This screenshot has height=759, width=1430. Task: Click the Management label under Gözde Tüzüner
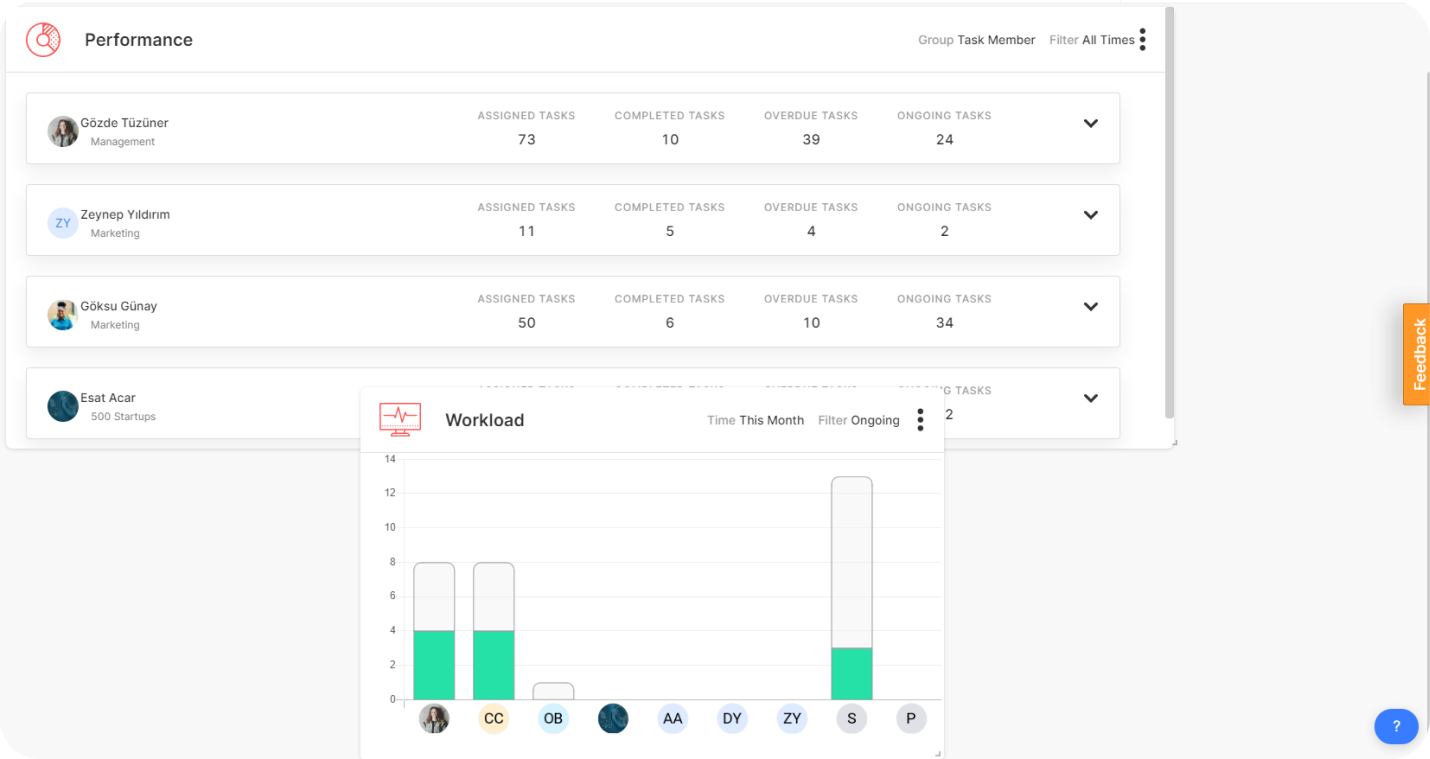click(123, 142)
